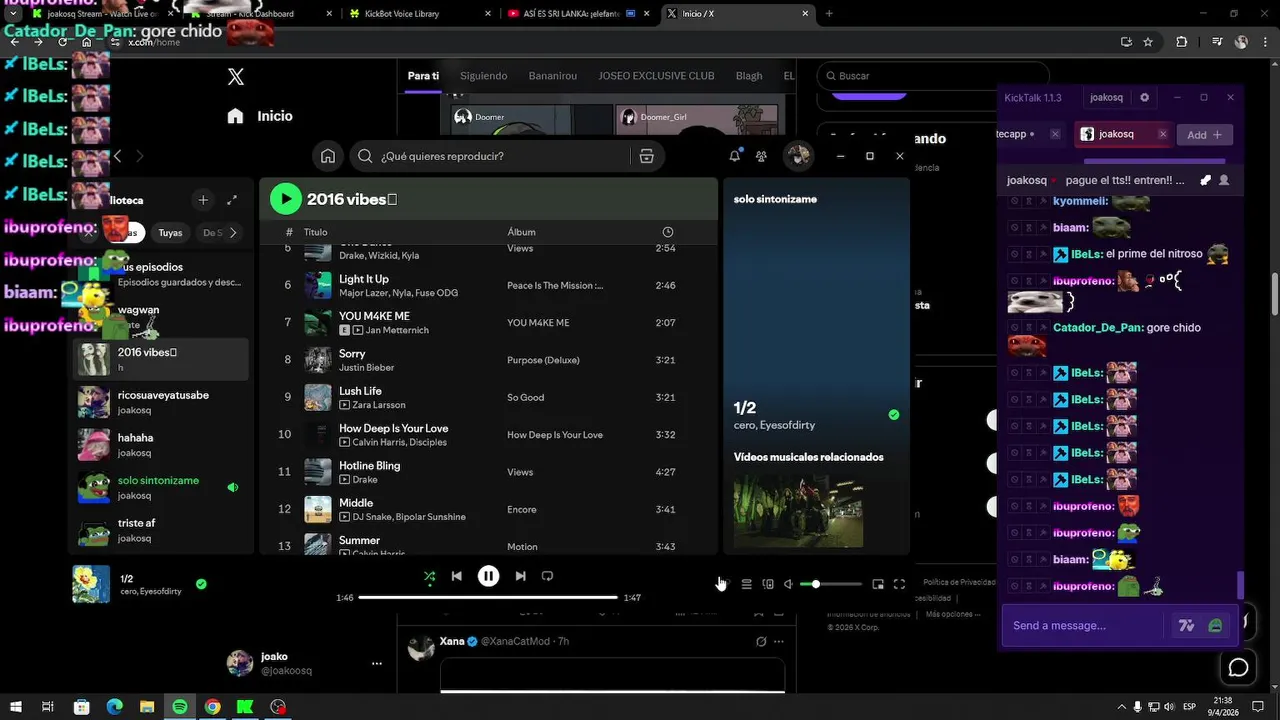
Task: Toggle shuffle in Spotify player
Action: [x=429, y=576]
